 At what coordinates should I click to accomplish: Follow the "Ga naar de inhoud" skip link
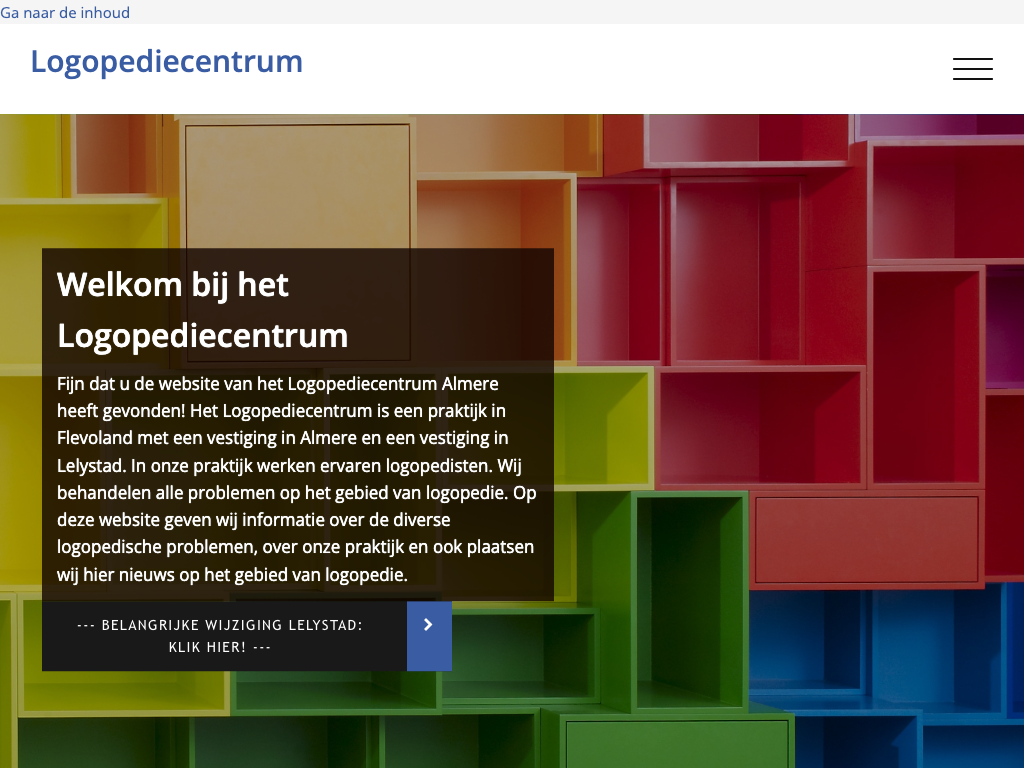tap(65, 13)
